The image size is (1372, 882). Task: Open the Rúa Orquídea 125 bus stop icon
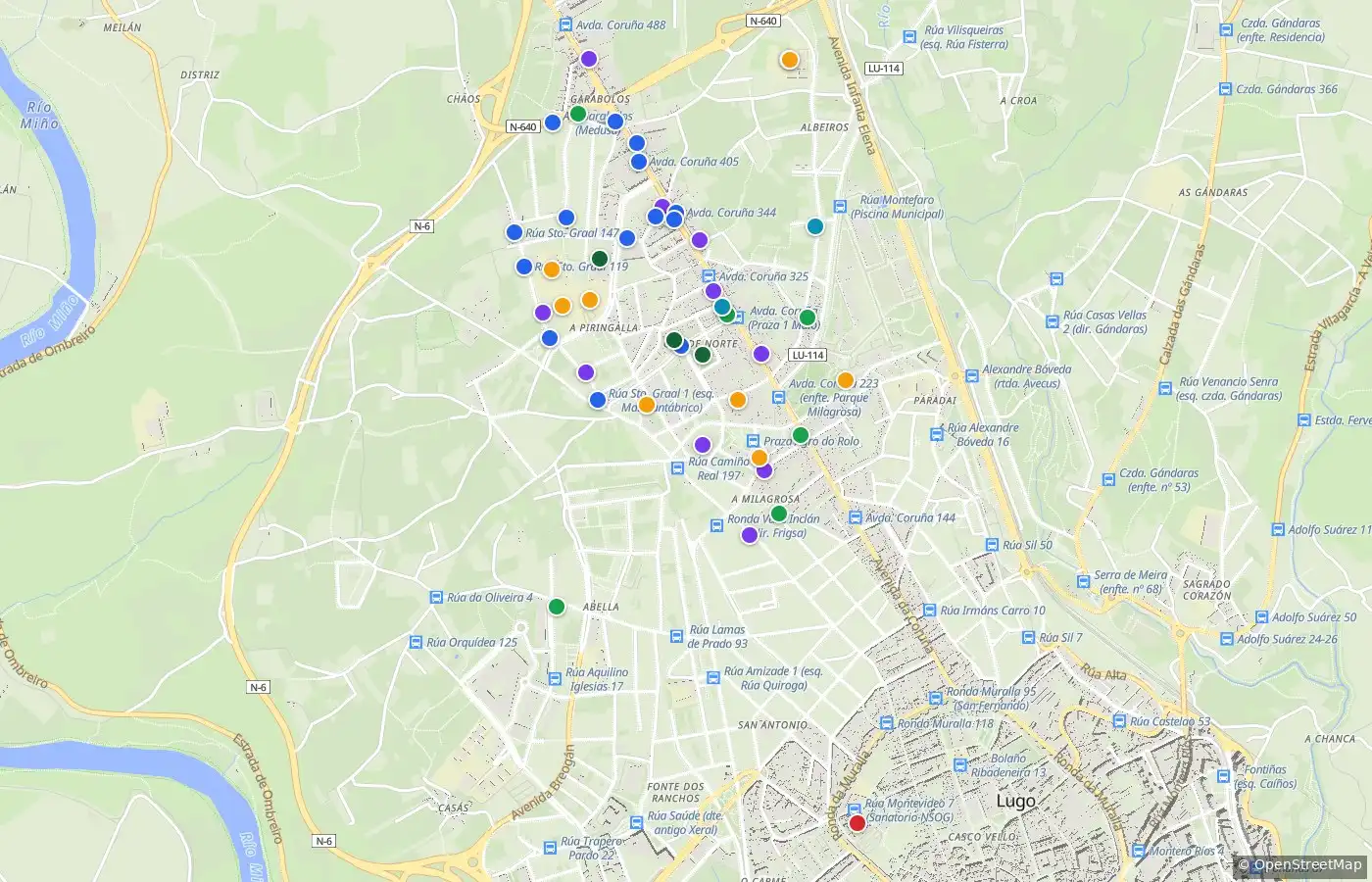(416, 643)
